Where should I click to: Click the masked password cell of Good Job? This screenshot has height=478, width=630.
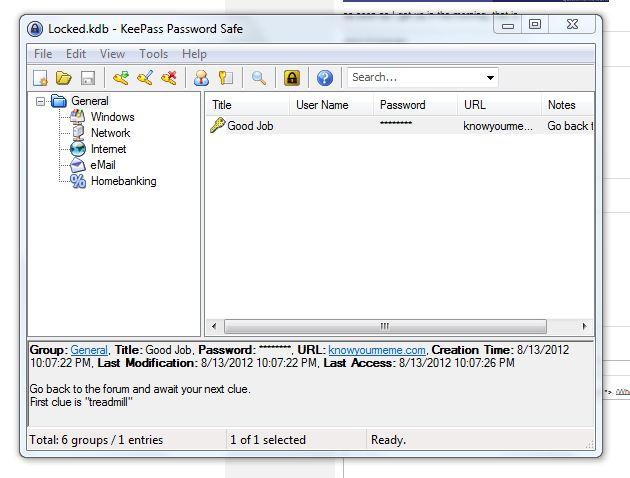click(x=396, y=123)
